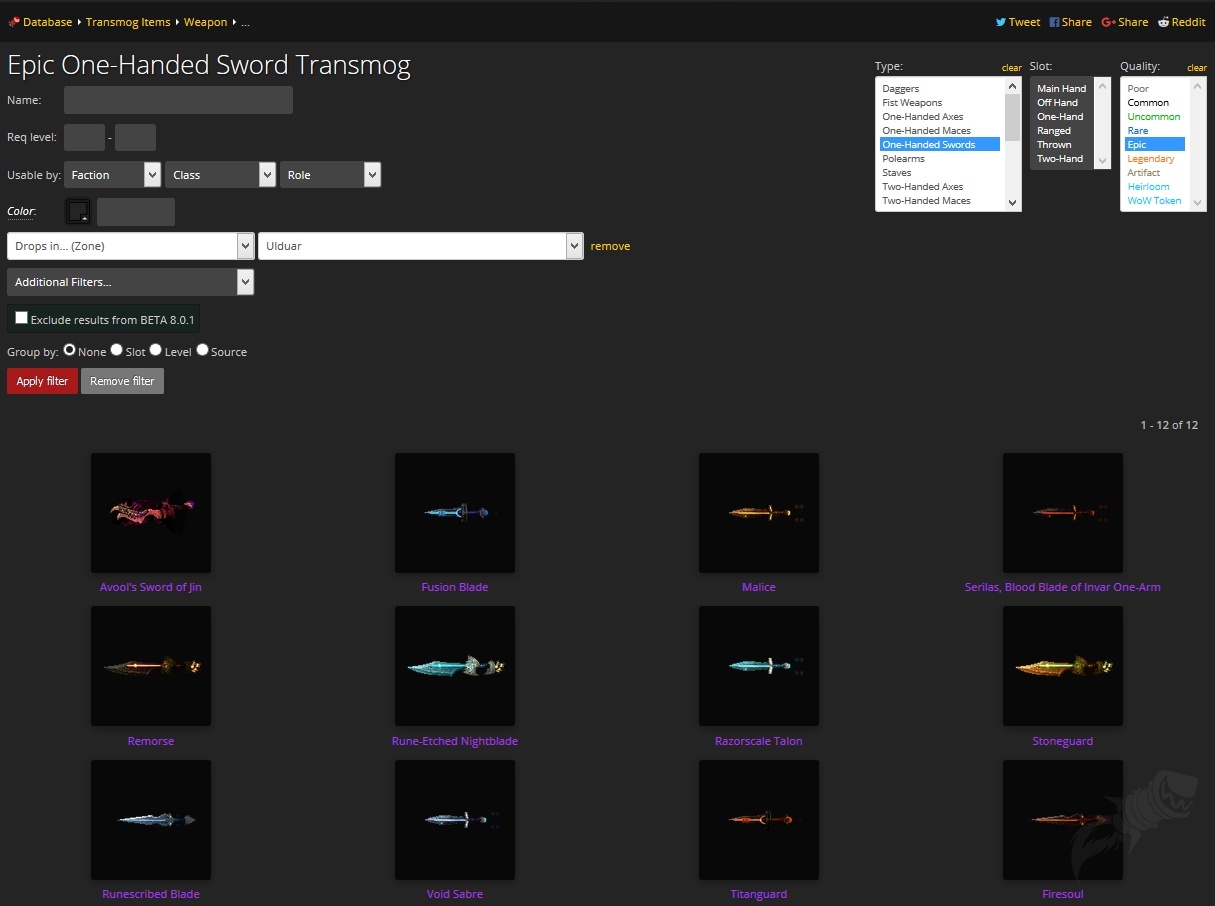Select Fist Weapons type
The image size is (1215, 906).
[912, 103]
